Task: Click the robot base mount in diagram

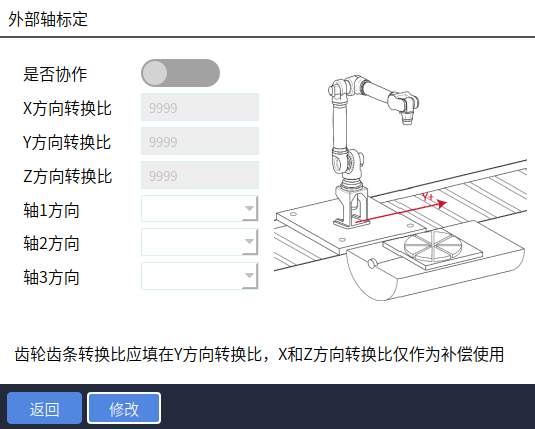Action: [x=351, y=206]
